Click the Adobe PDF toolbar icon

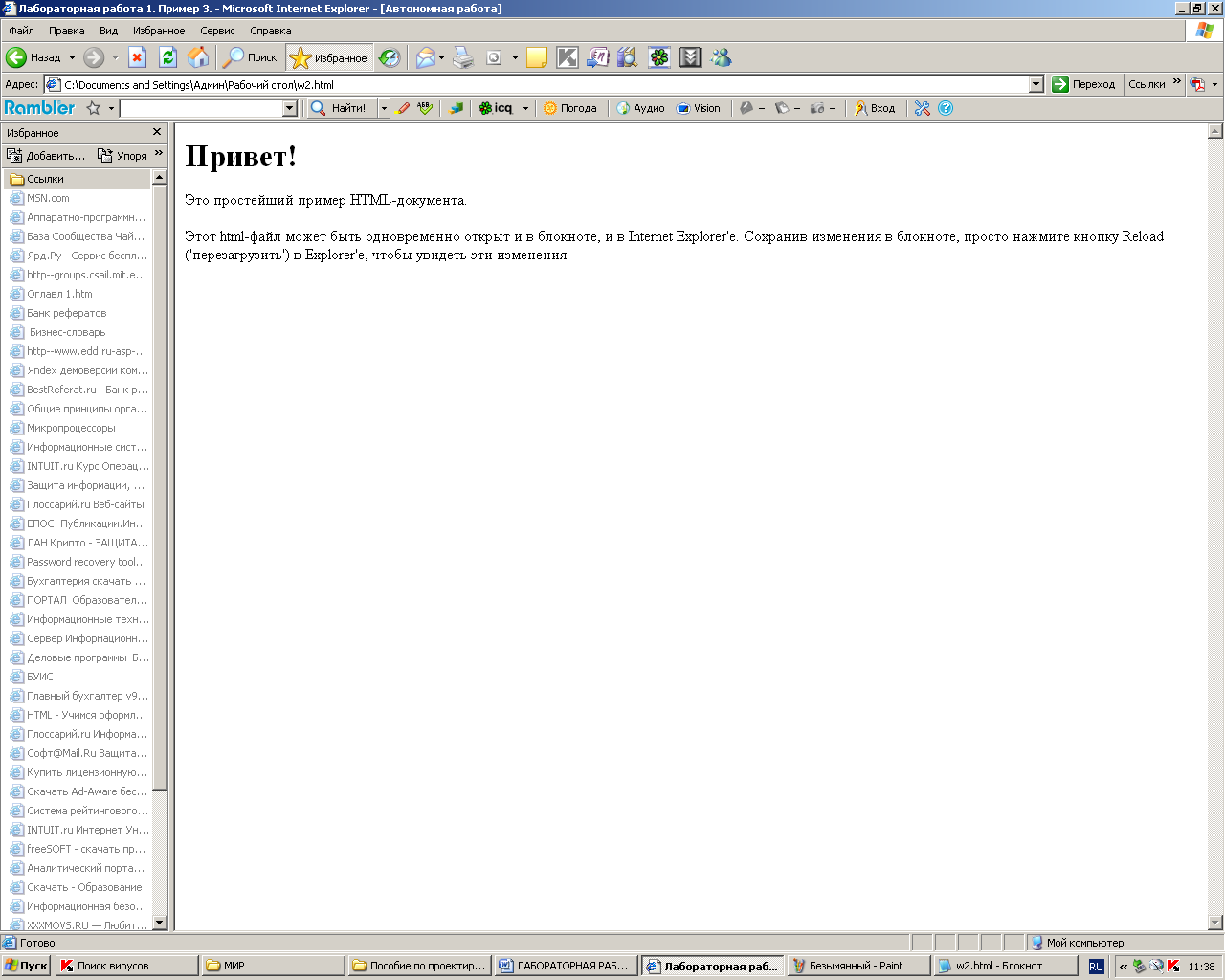point(1197,84)
